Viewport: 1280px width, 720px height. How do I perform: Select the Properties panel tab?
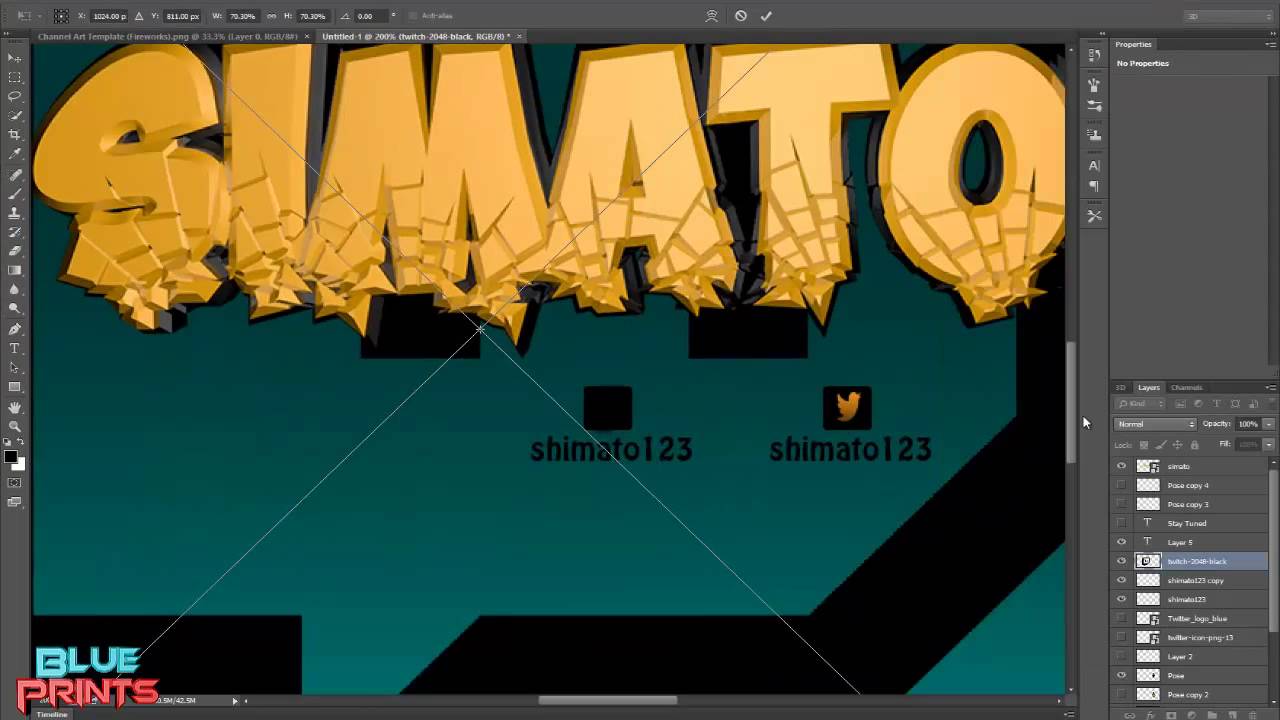tap(1133, 44)
